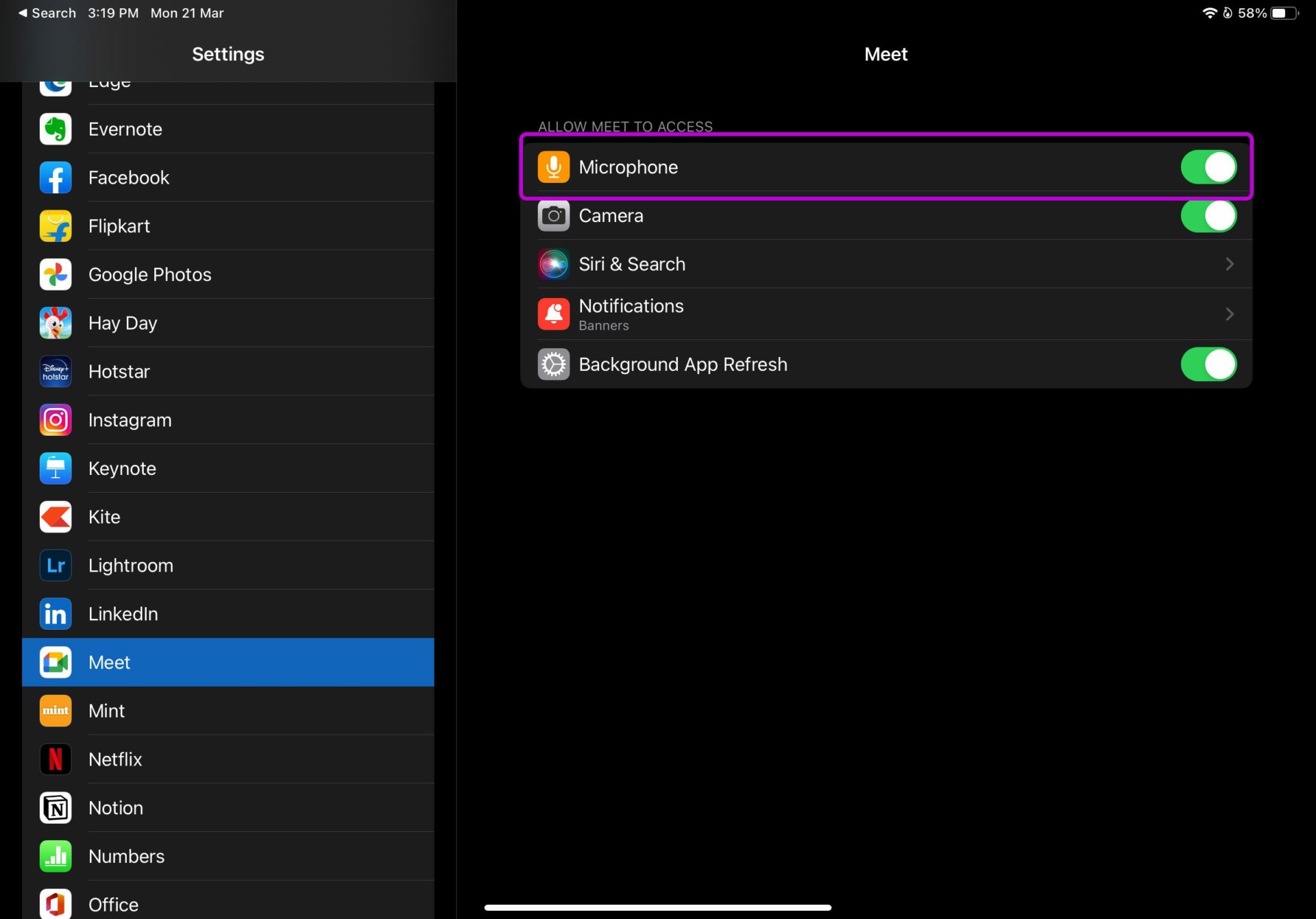Open Notifications settings via its chevron
Screen dimensions: 1316x919
1229,313
